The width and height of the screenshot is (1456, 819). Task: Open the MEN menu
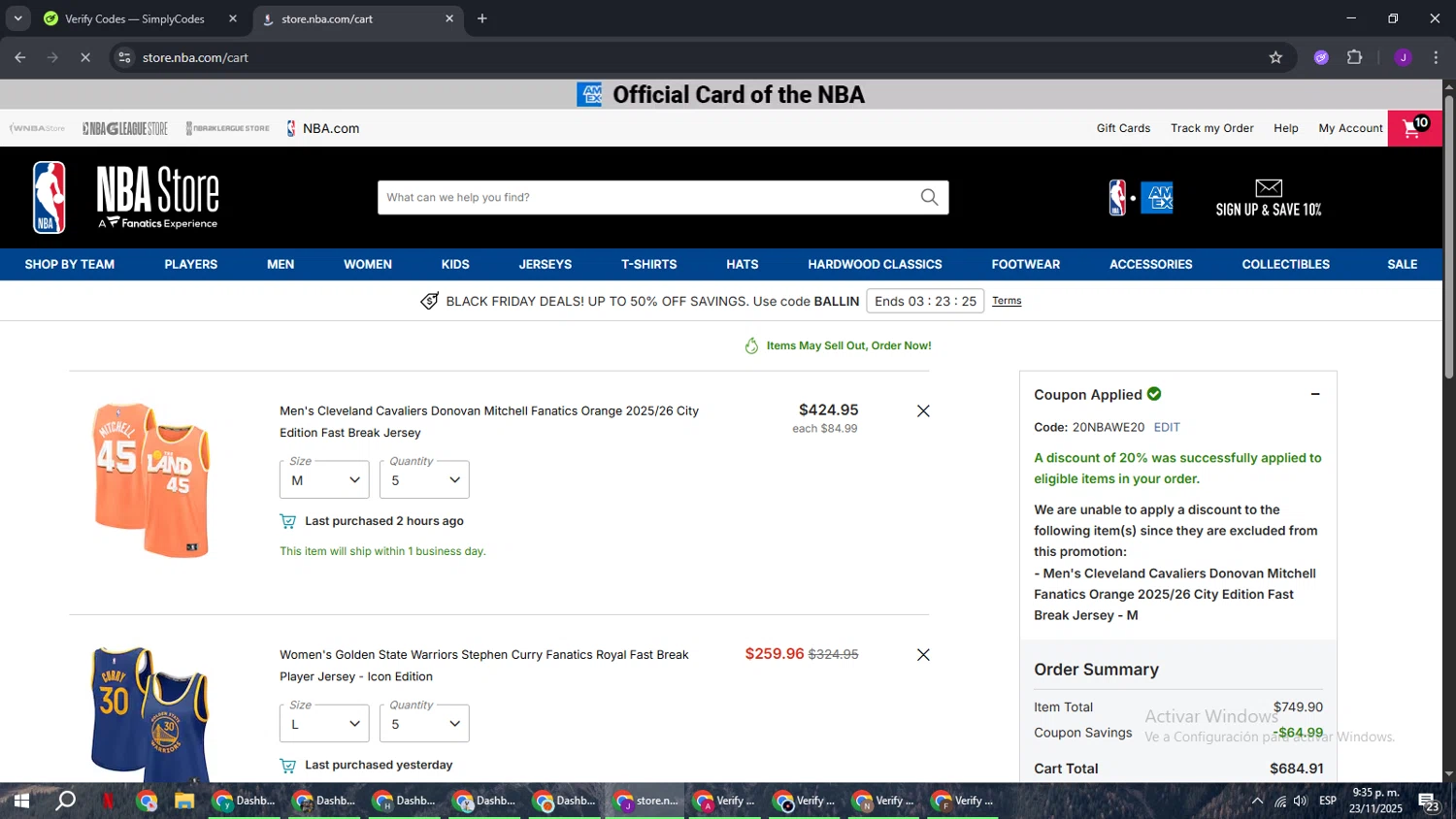tap(281, 264)
